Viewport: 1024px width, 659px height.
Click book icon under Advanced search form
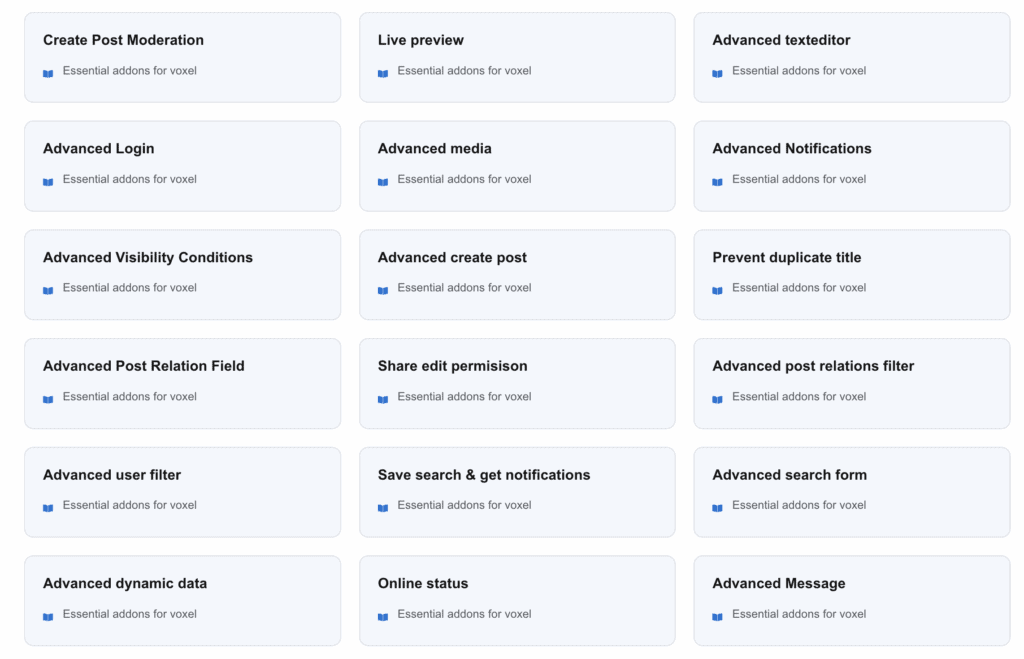tap(717, 508)
